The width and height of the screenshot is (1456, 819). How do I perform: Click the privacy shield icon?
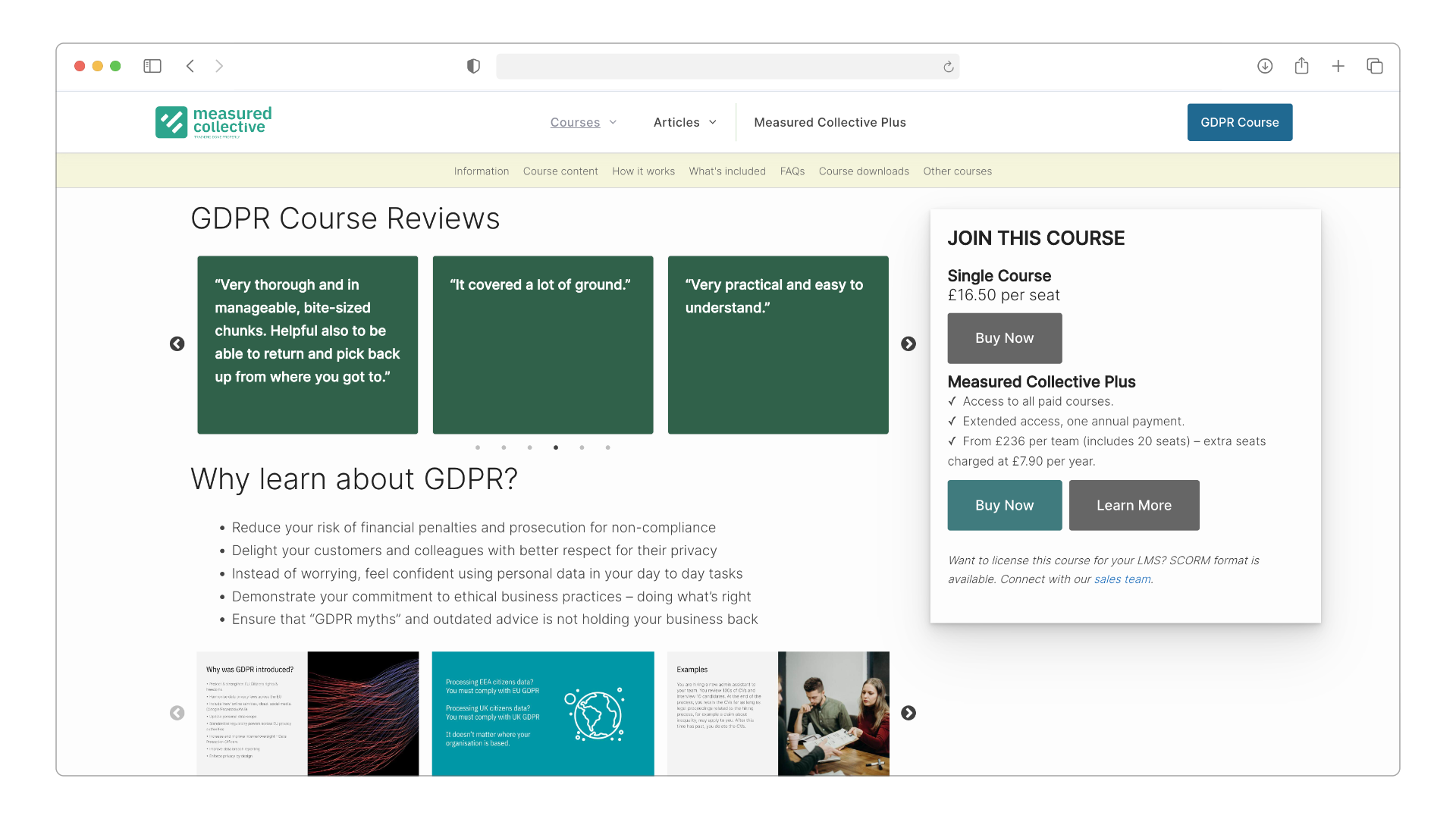coord(473,66)
